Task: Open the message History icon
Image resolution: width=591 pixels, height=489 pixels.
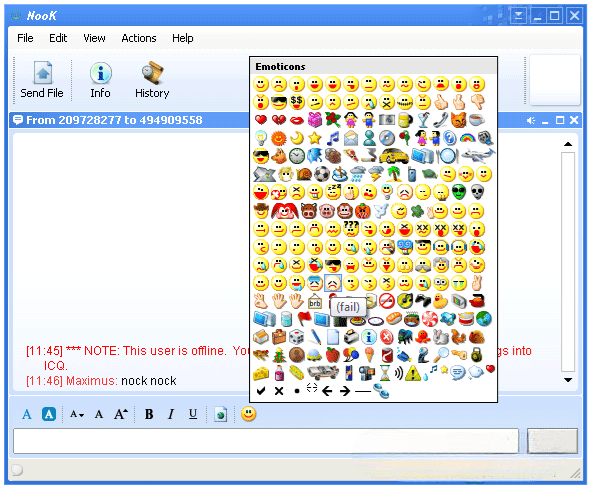Action: (152, 80)
